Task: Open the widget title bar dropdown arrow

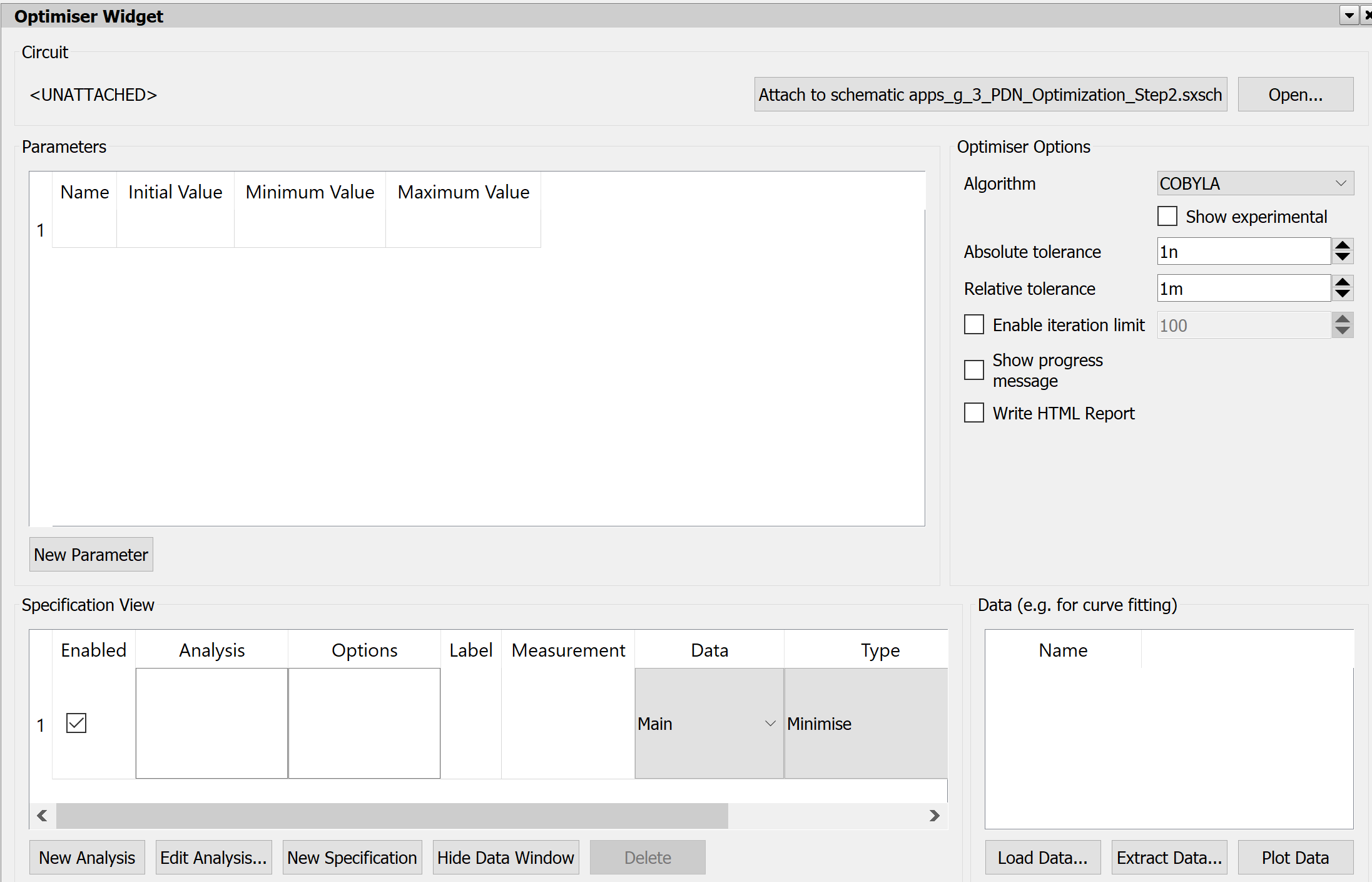Action: 1349,16
